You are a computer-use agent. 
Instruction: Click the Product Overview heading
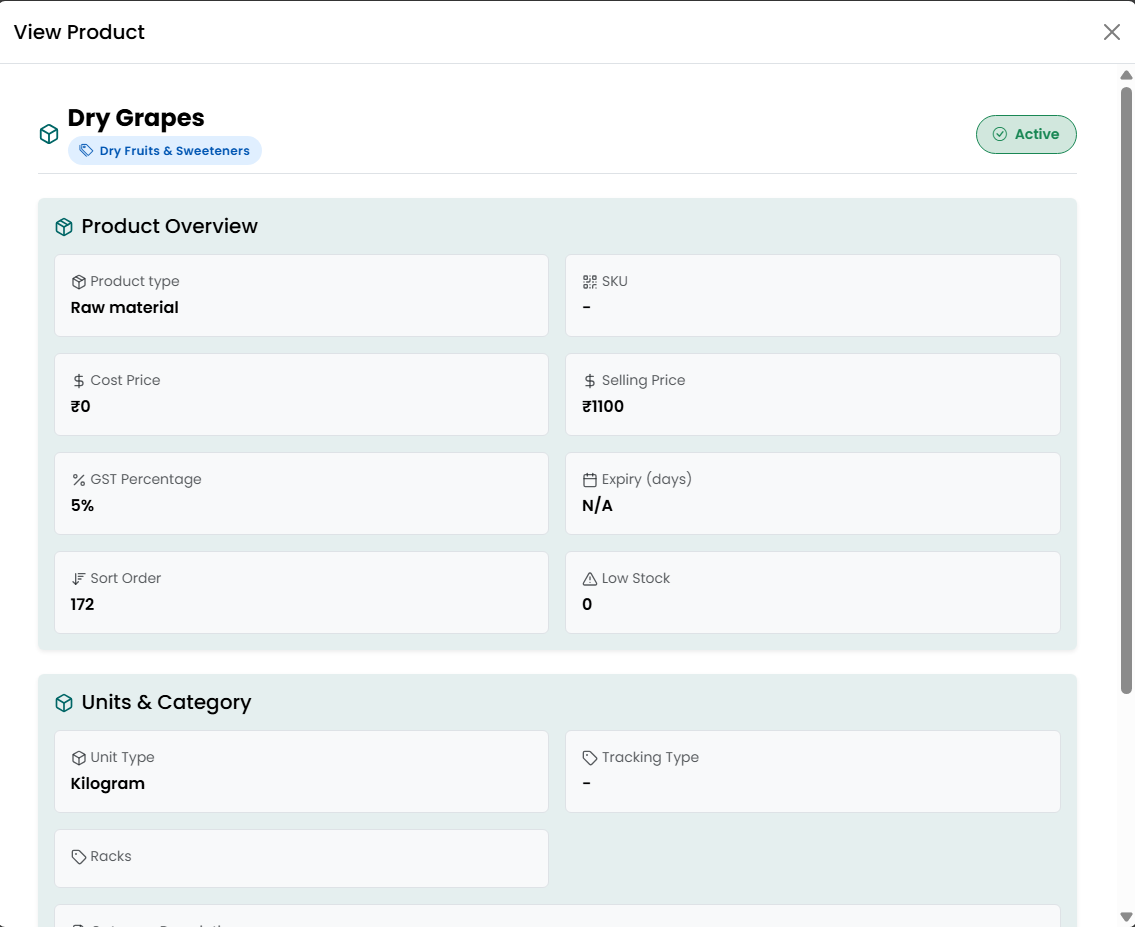(x=169, y=227)
